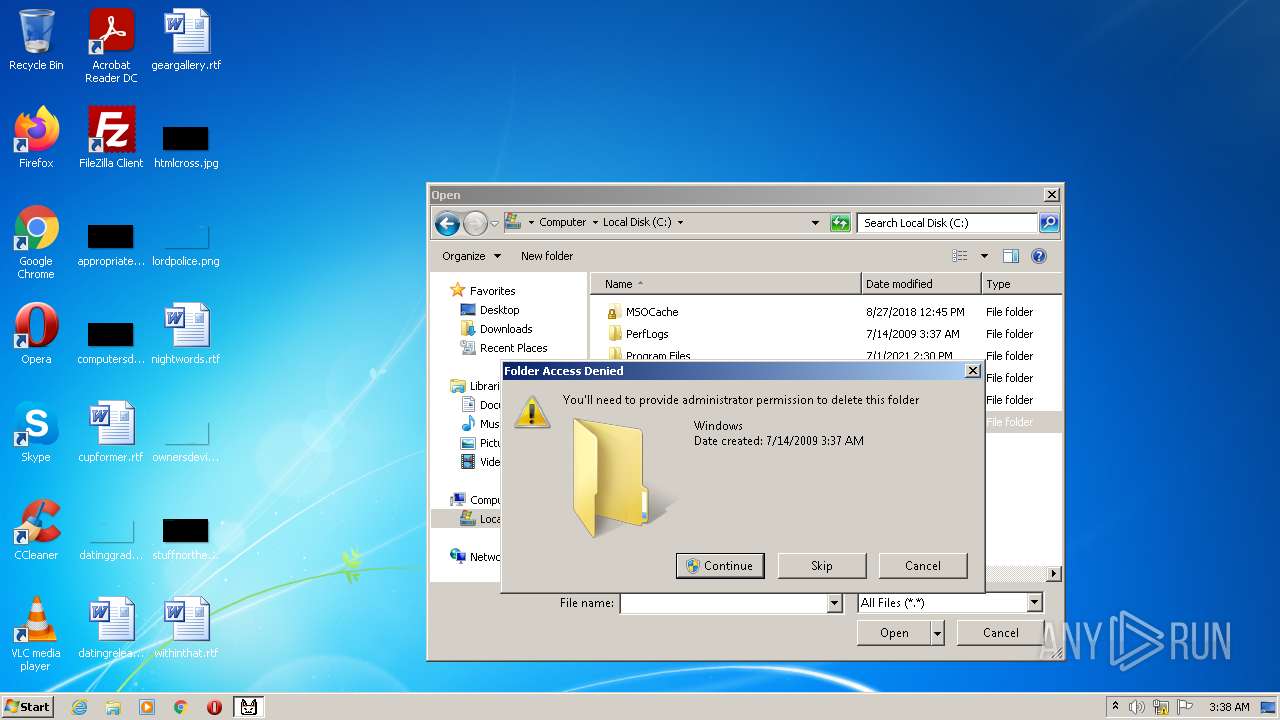
Task: Open nightwords.rtf desktop document
Action: pos(186,334)
